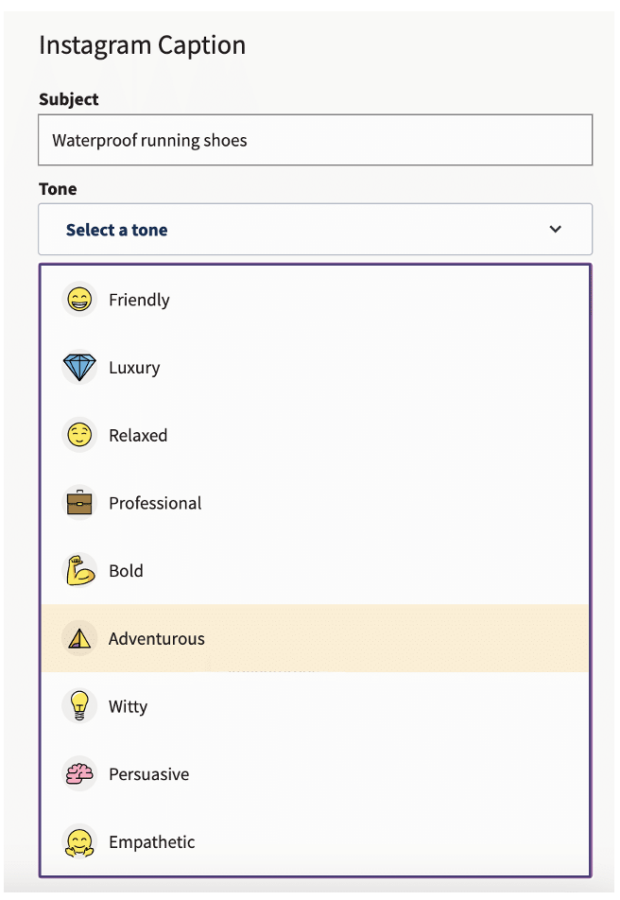Select the Luxury tone option
Image resolution: width=620 pixels, height=900 pixels.
pos(315,367)
